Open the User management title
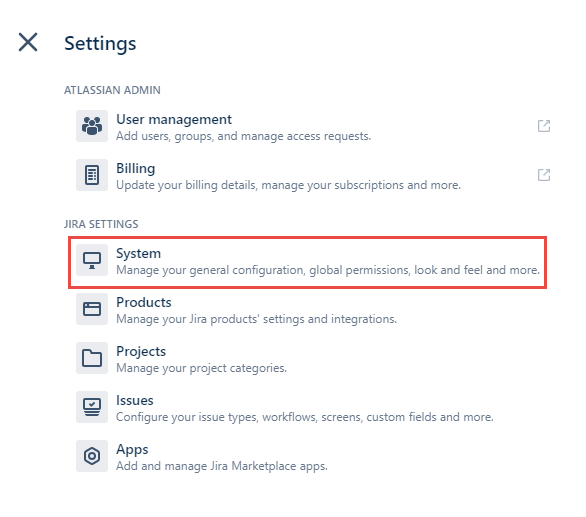Screen dimensions: 586x517 click(174, 119)
